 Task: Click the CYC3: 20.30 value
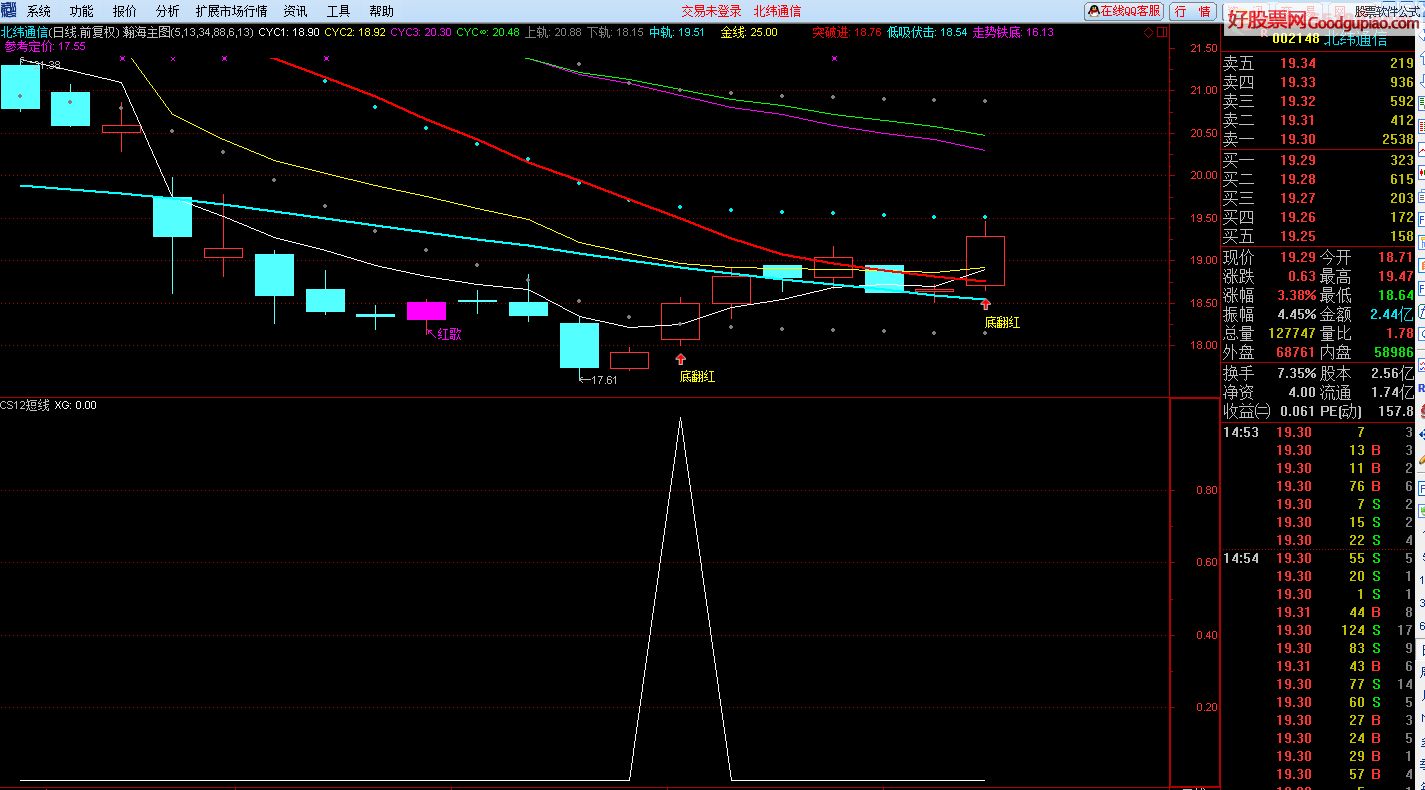pyautogui.click(x=420, y=32)
